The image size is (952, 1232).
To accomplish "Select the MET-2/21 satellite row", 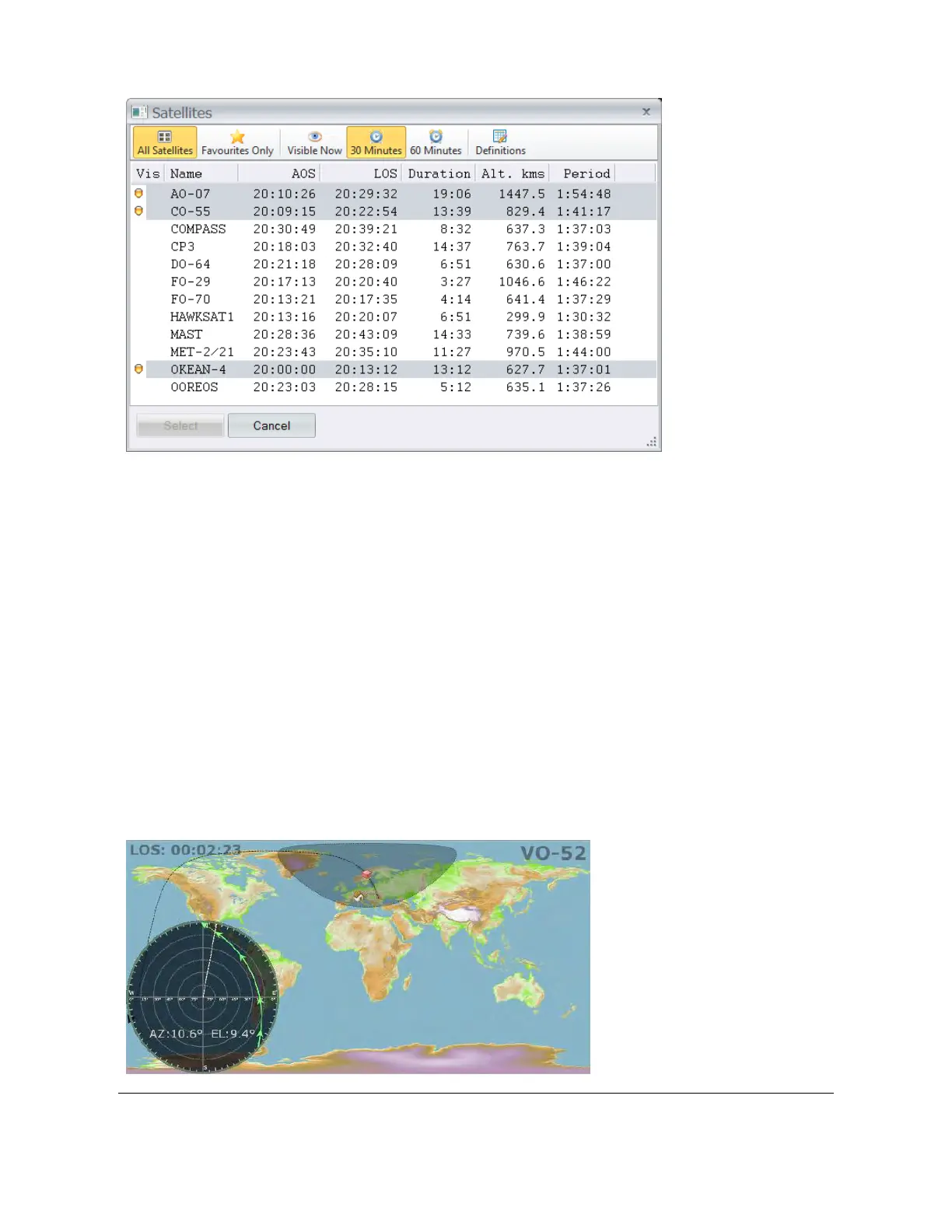I will (394, 352).
